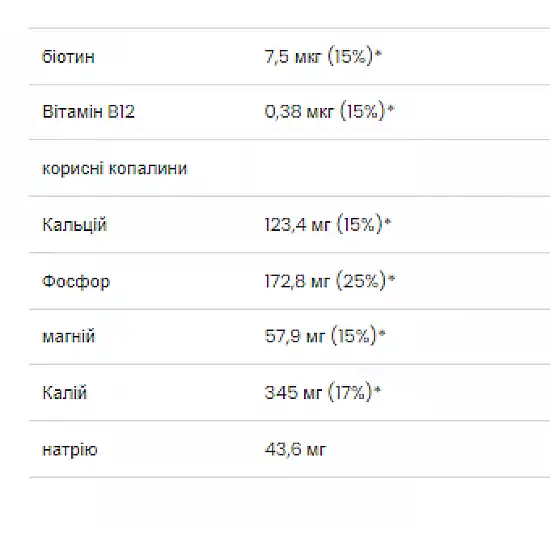The width and height of the screenshot is (550, 550).
Task: Click the корисні копалини section heading
Action: tap(115, 169)
